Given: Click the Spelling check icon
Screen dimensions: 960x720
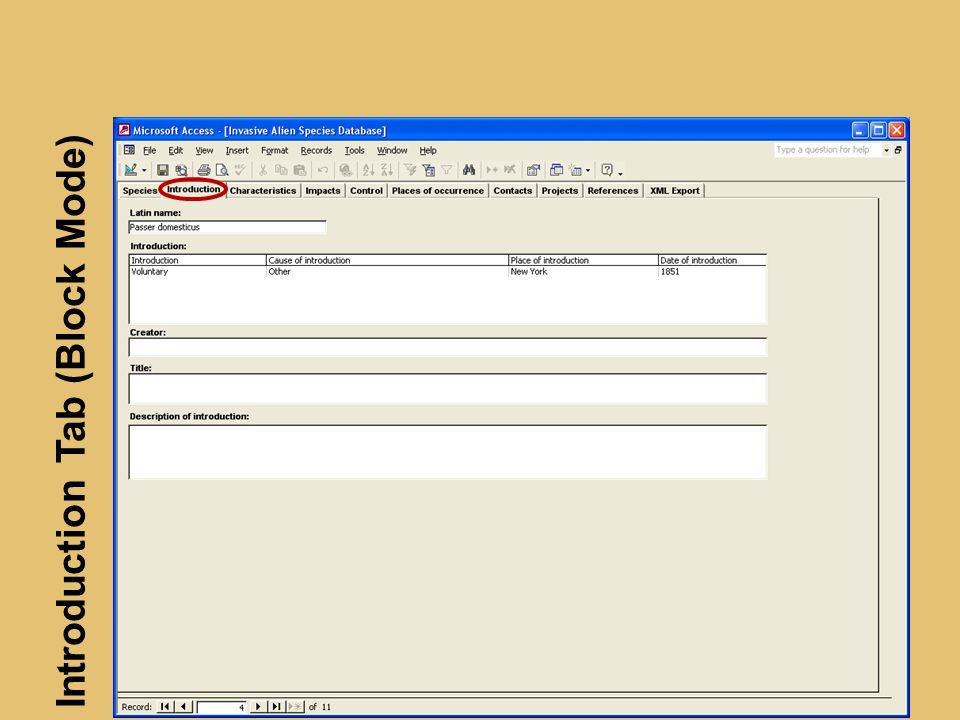Looking at the screenshot, I should click(239, 170).
